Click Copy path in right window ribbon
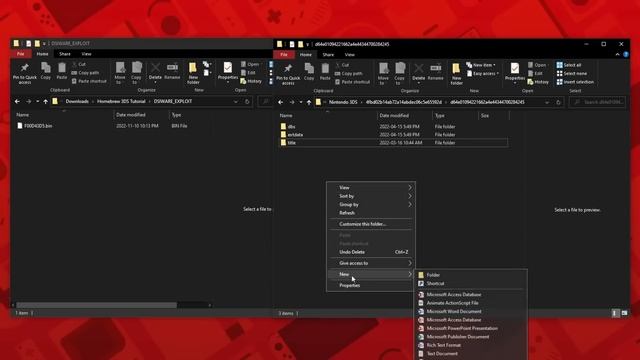The width and height of the screenshot is (640, 360). [348, 73]
